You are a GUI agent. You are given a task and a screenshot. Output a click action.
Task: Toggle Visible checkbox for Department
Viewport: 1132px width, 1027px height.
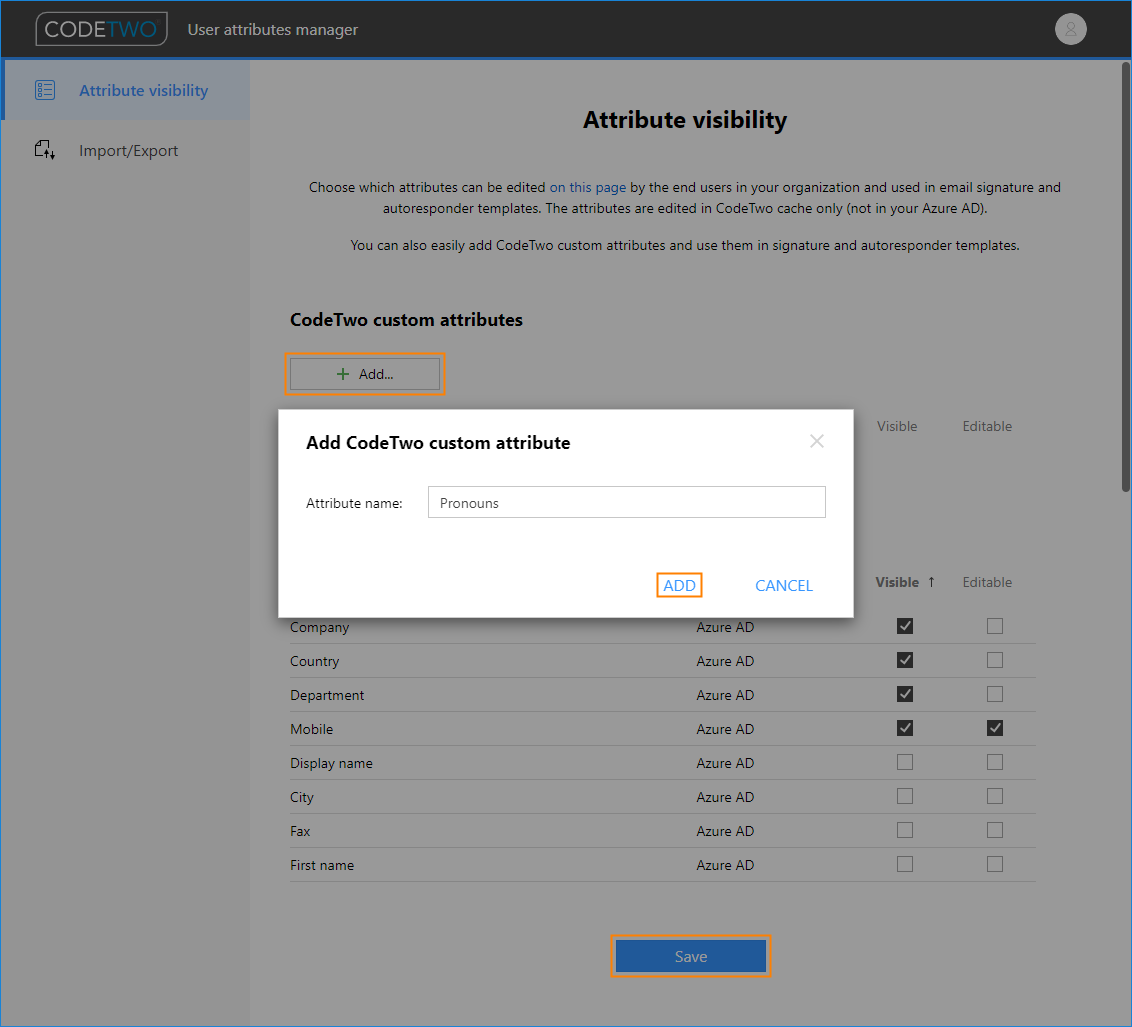905,694
